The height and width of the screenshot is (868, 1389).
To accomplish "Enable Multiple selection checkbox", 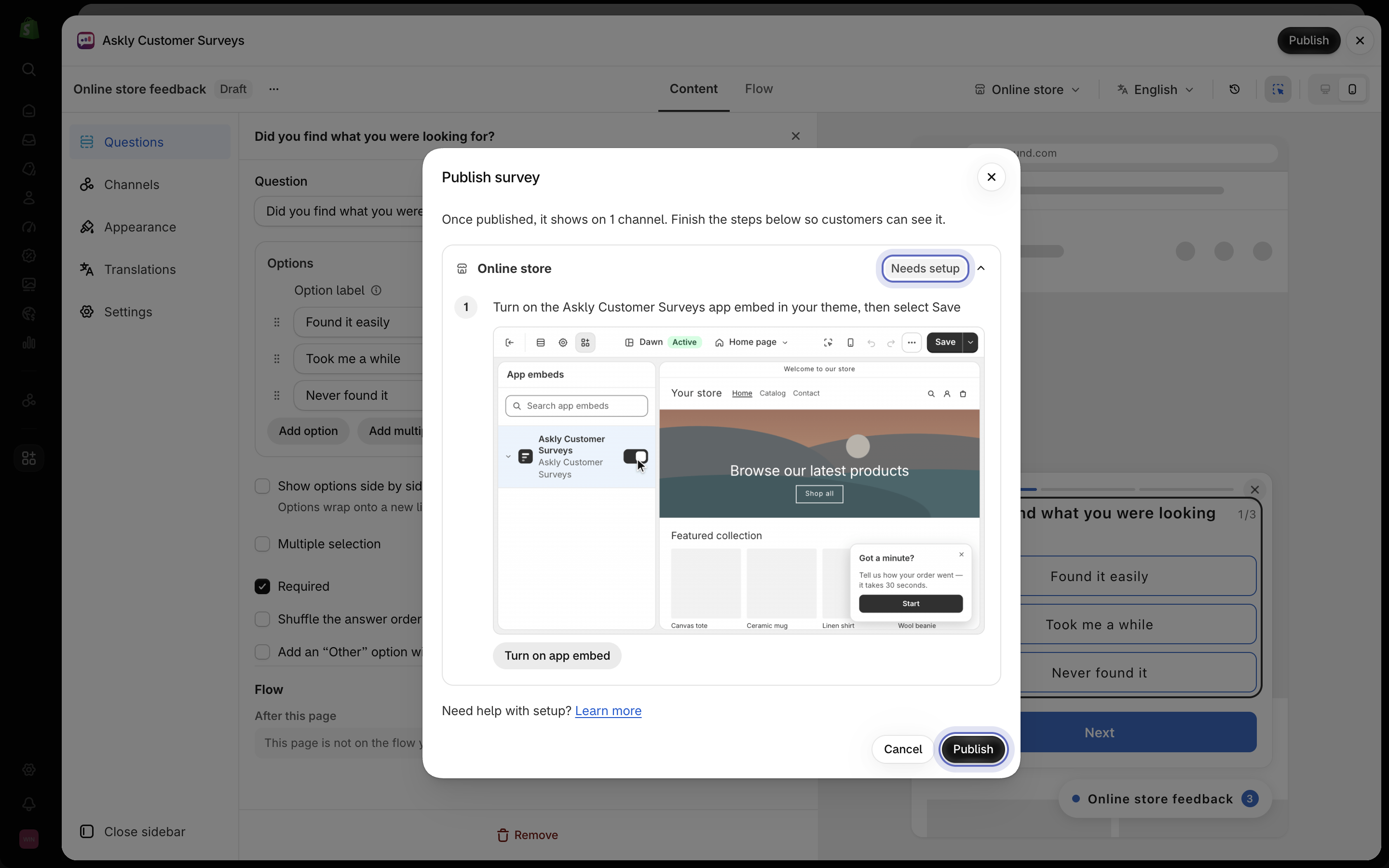I will click(x=262, y=544).
